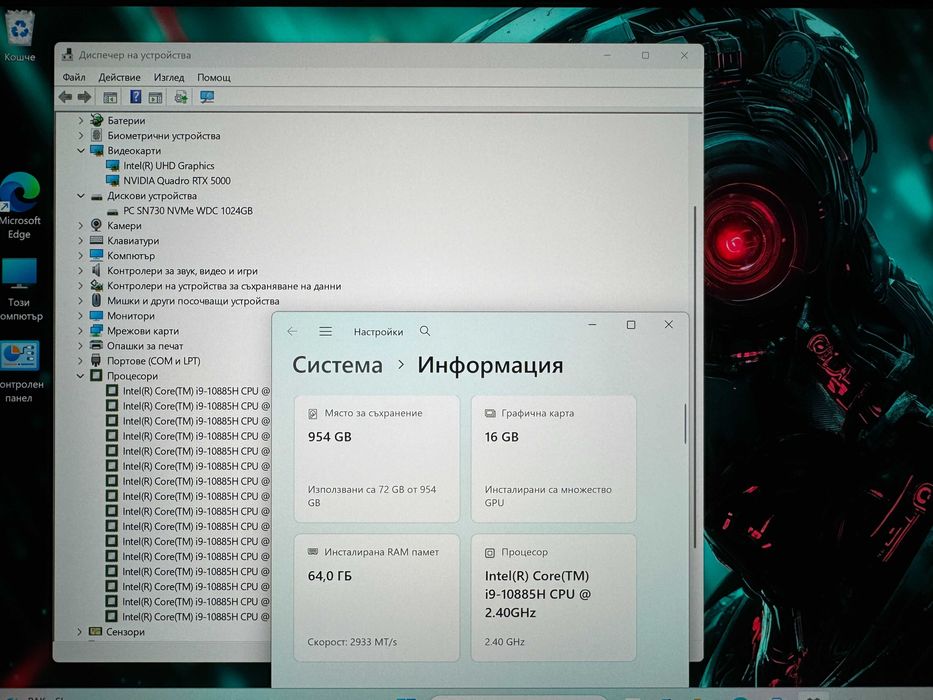
Task: Click the NVIDIA Quadro RTX 5000 device icon
Action: coord(112,180)
